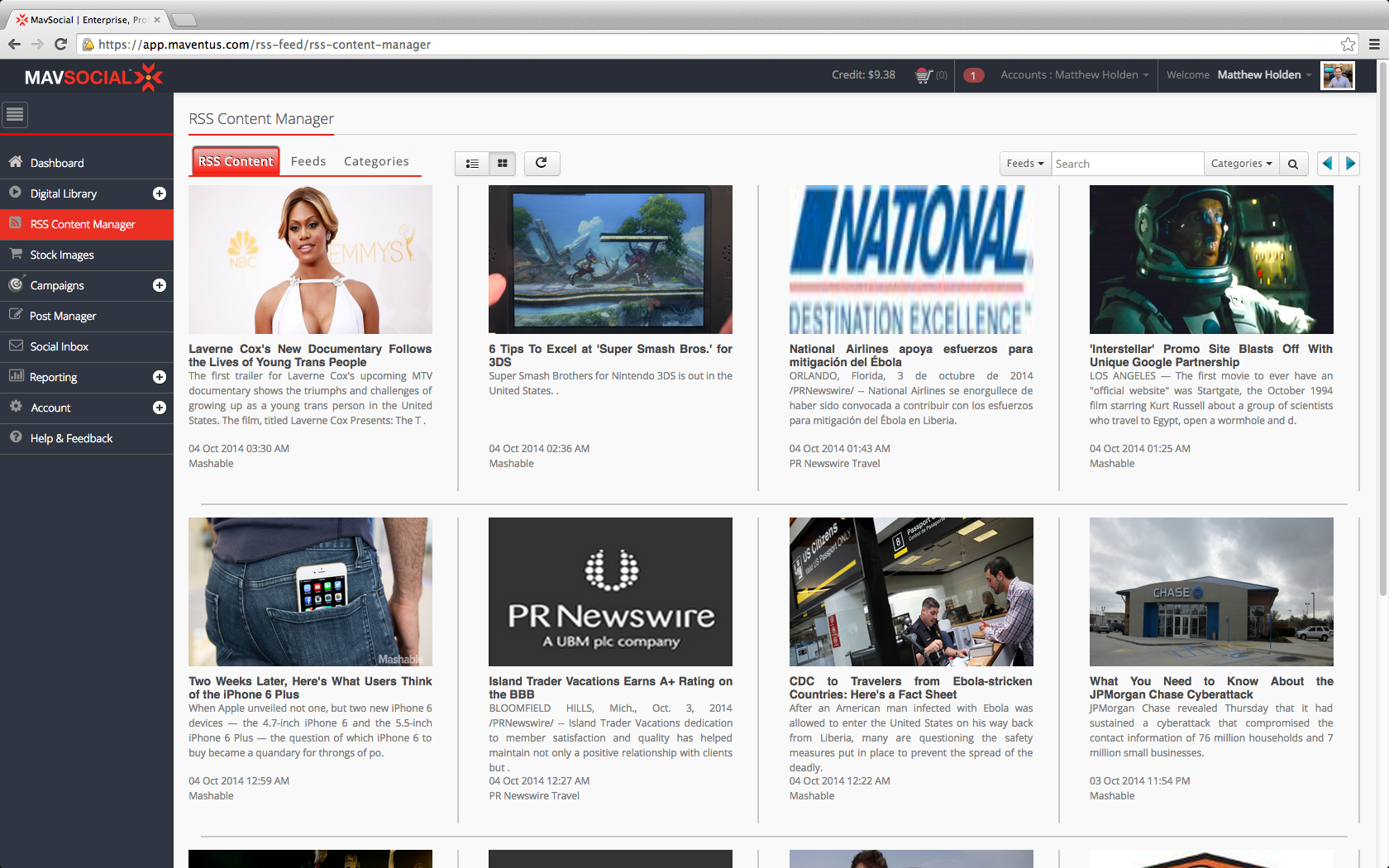1389x868 pixels.
Task: Open Social Inbox from sidebar
Action: click(60, 346)
